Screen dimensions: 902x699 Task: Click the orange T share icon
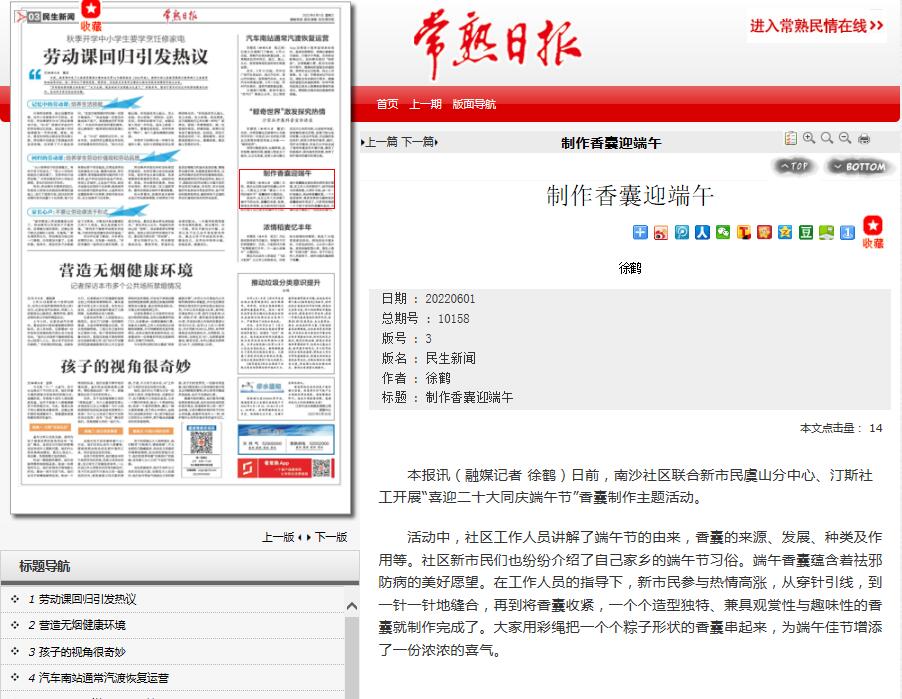[x=743, y=232]
